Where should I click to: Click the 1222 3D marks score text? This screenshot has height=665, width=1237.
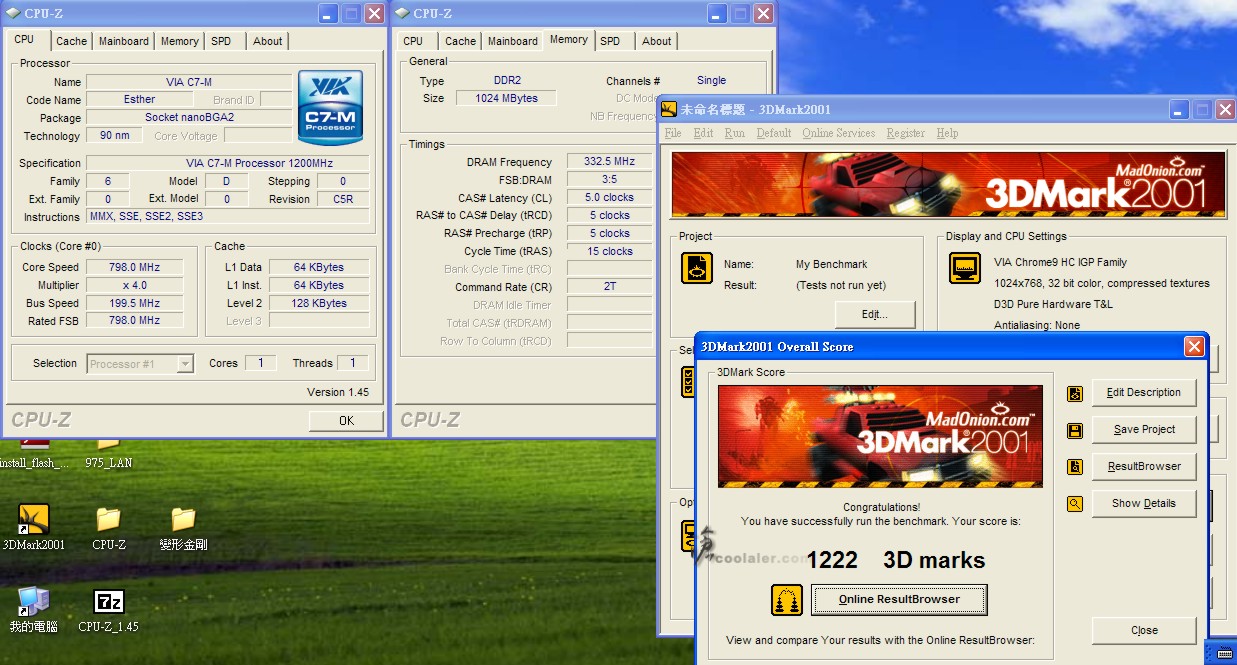pos(896,560)
